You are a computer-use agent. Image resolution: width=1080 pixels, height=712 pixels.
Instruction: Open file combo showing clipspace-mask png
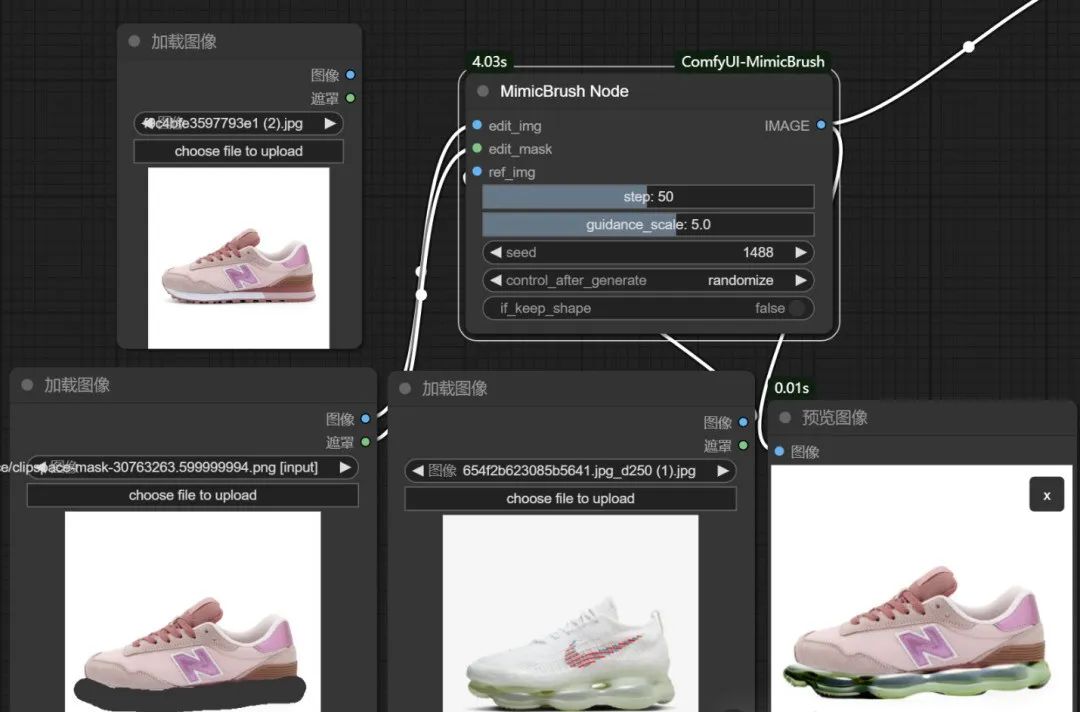click(x=193, y=468)
